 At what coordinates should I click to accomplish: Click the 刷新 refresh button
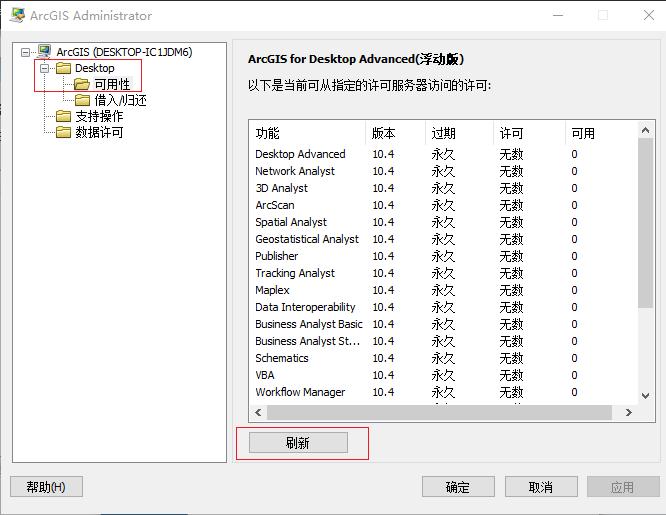point(298,443)
